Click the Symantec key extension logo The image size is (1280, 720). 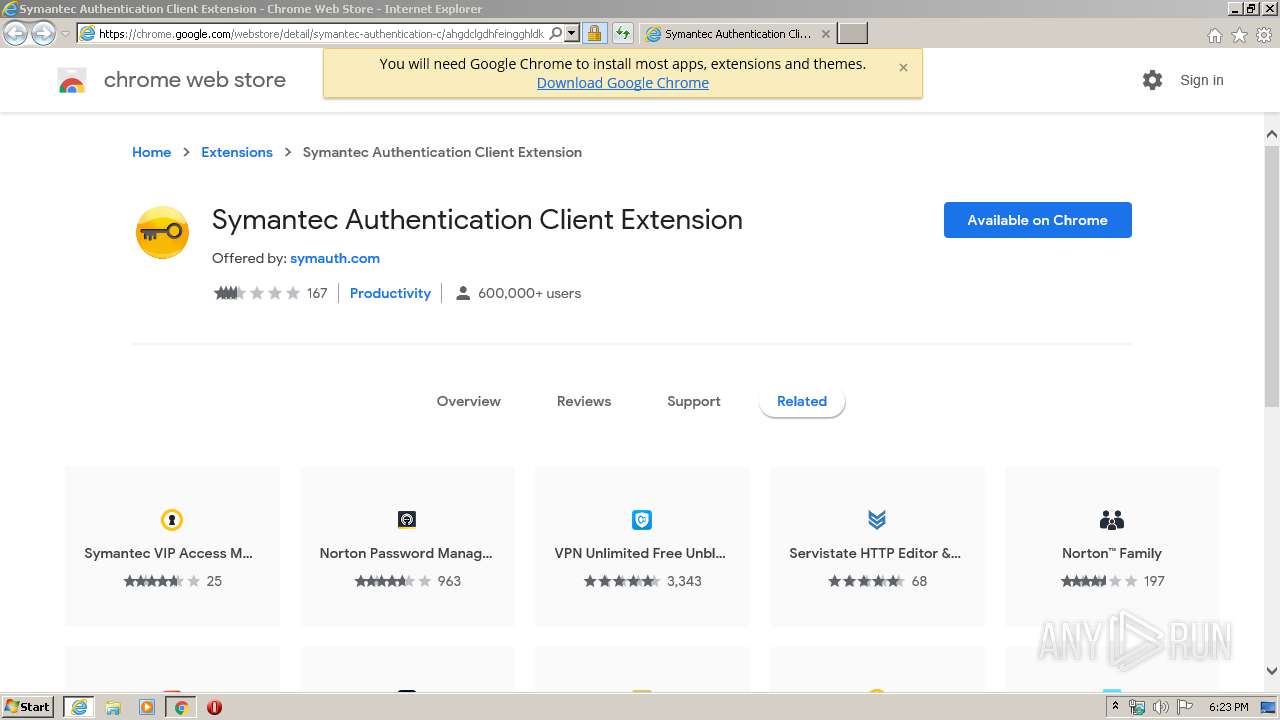pos(162,232)
